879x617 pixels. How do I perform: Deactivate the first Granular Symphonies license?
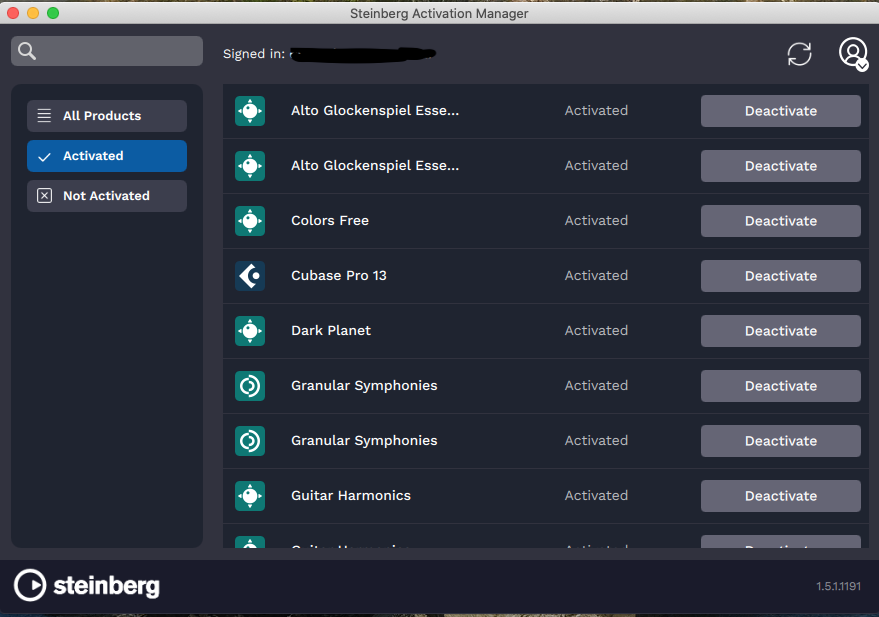click(780, 386)
